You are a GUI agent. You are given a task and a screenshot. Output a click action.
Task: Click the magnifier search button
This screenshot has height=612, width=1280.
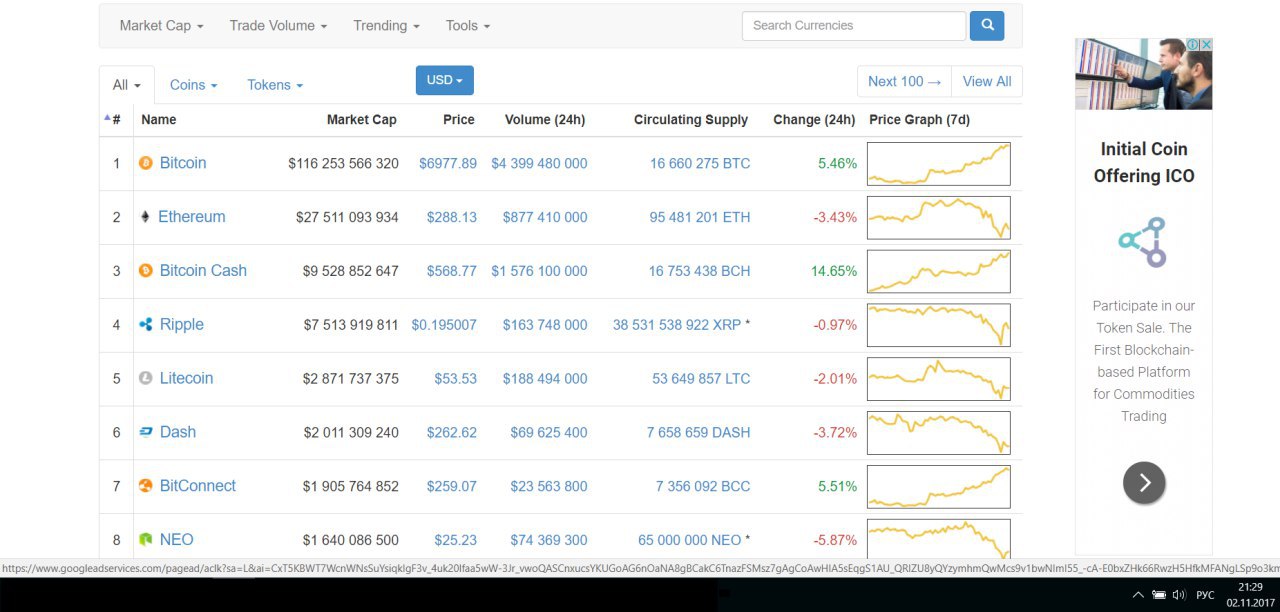pyautogui.click(x=987, y=26)
